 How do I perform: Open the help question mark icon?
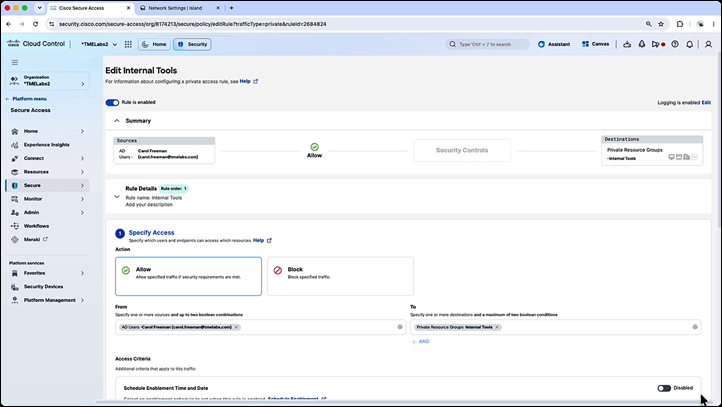coord(675,44)
